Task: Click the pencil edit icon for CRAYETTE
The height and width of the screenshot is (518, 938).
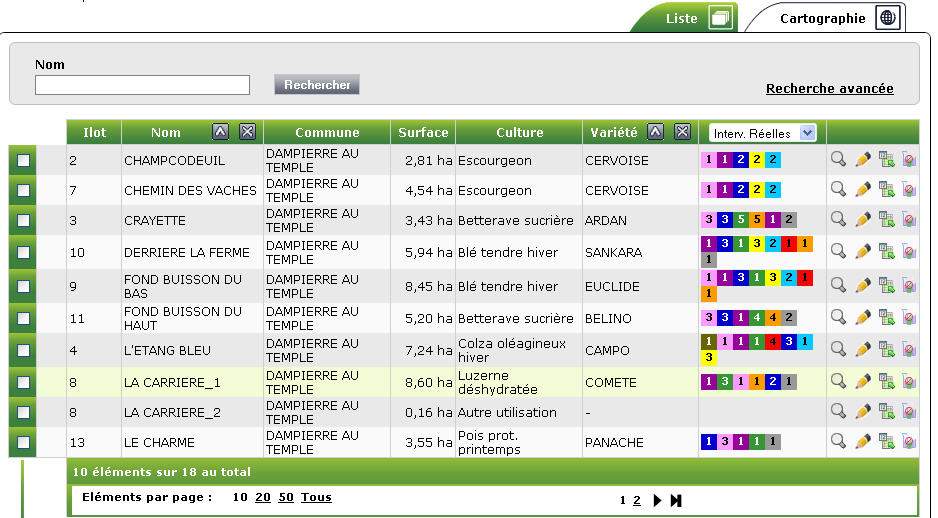Action: [x=862, y=219]
